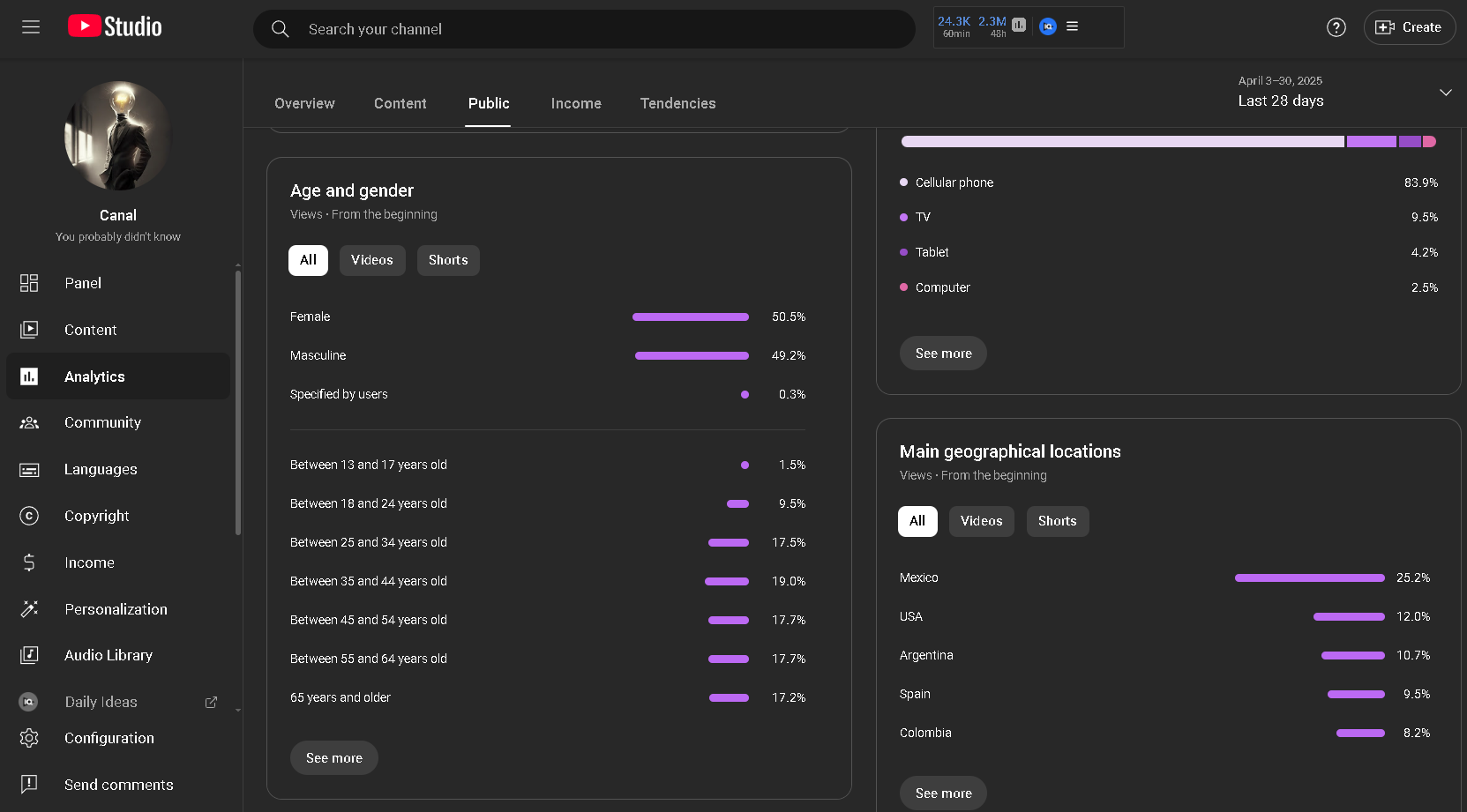
Task: Open Analytics in the sidebar
Action: (x=118, y=376)
